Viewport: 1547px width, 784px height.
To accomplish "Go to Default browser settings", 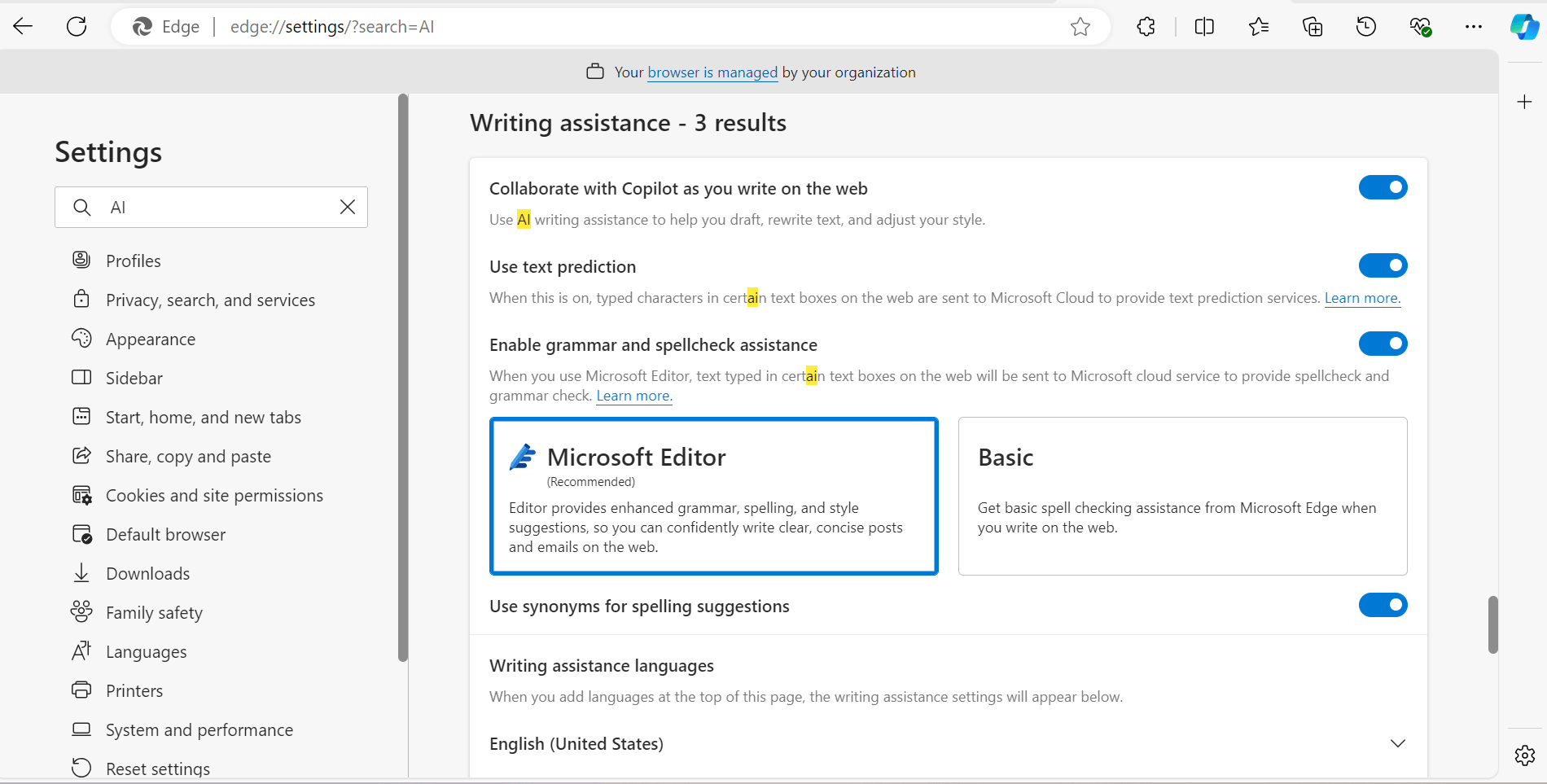I will point(166,534).
